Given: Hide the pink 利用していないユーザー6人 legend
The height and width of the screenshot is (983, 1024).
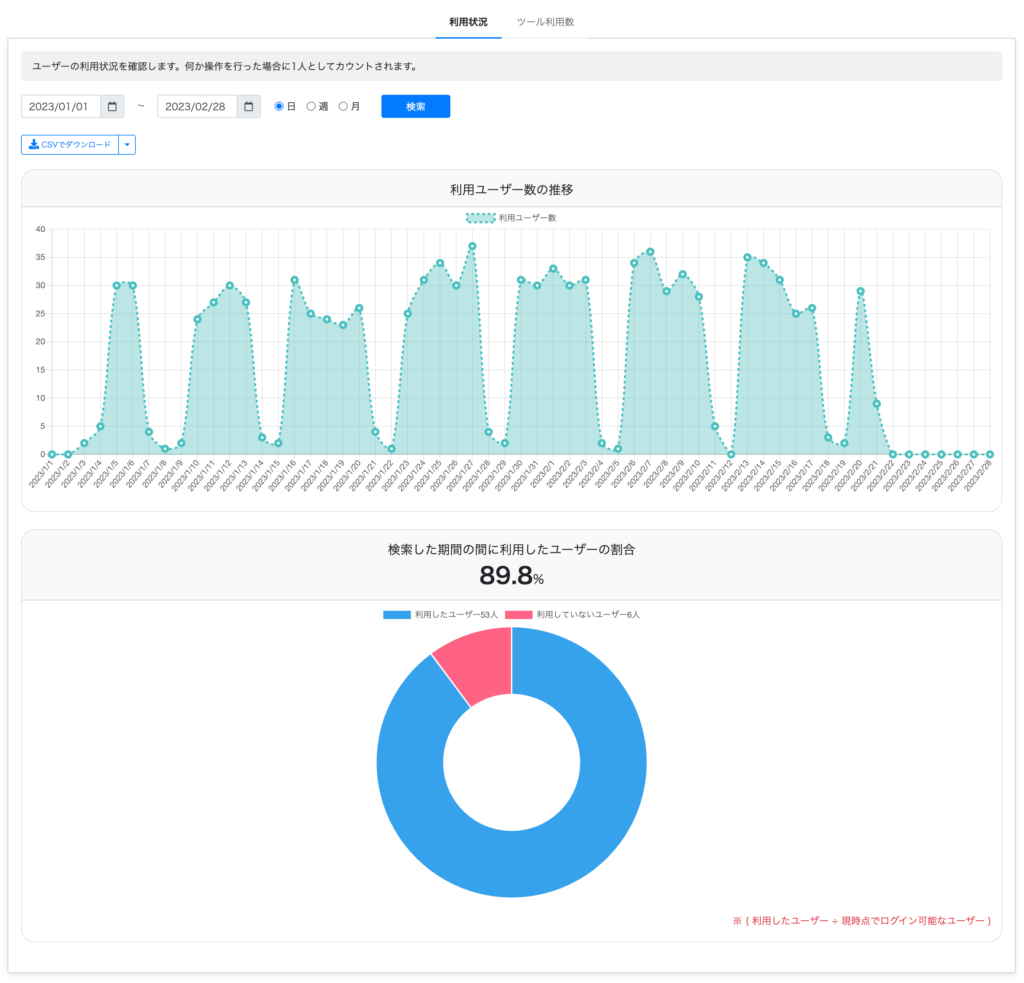Looking at the screenshot, I should tap(518, 614).
